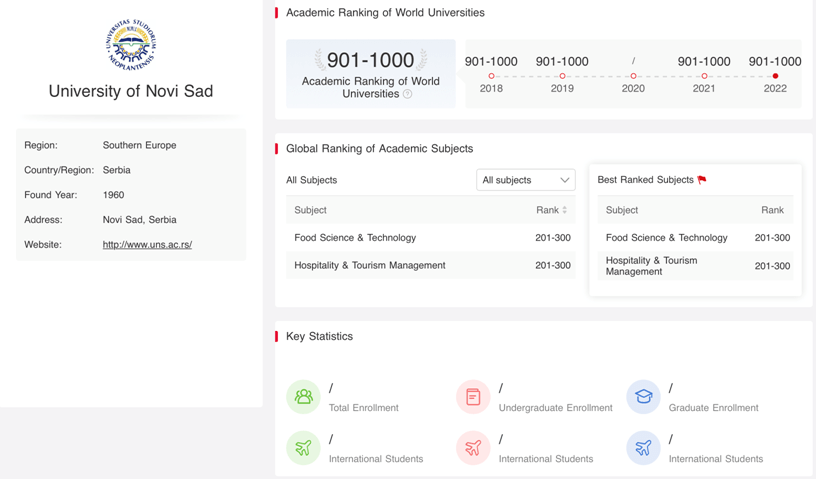Open the http://www.uns.ac.rs/ website link
The image size is (816, 479).
(x=147, y=244)
